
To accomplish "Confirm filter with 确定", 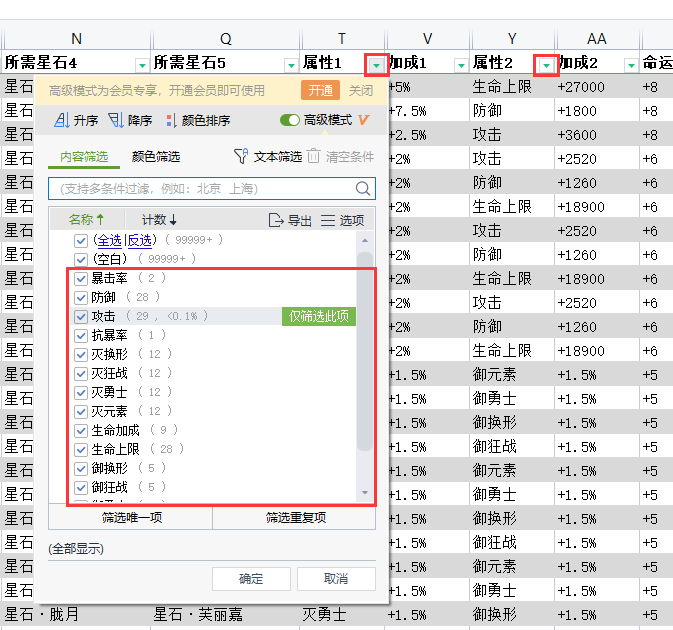I will pos(251,579).
